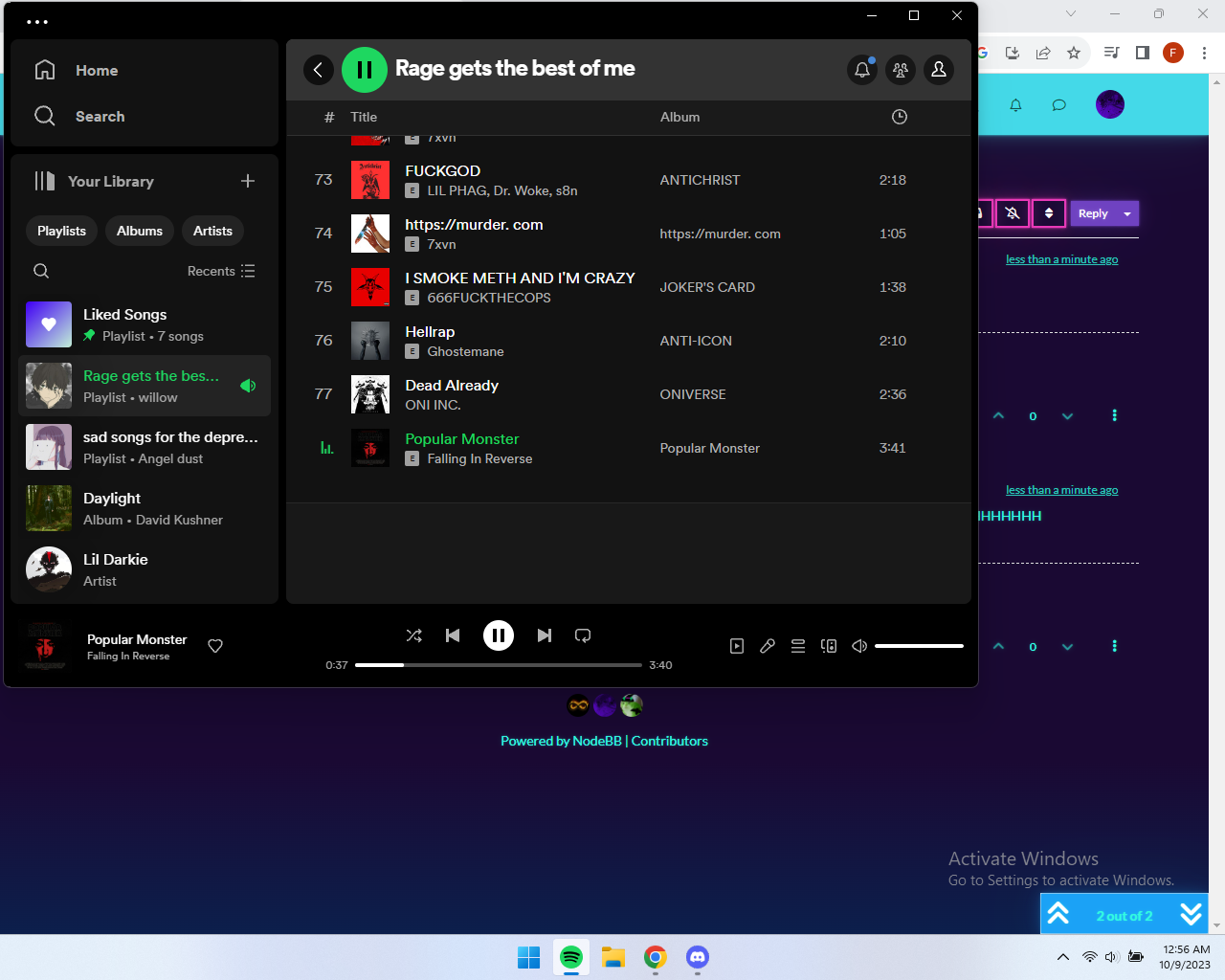Viewport: 1225px width, 980px height.
Task: Open Friend Activity icon
Action: point(901,70)
